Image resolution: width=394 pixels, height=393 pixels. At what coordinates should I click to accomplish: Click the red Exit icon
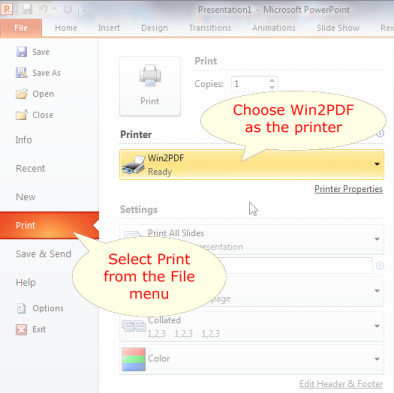point(21,329)
